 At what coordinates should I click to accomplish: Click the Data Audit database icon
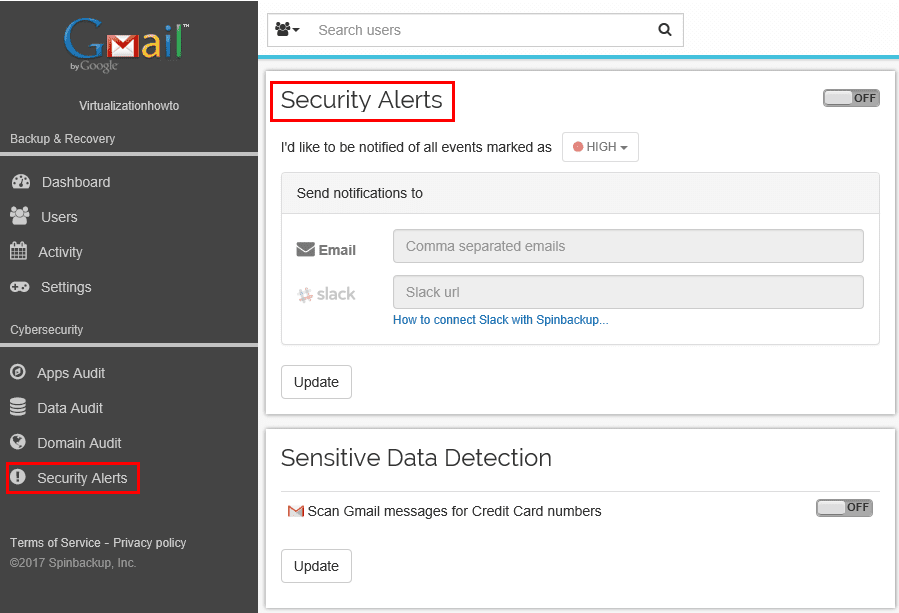click(x=17, y=408)
